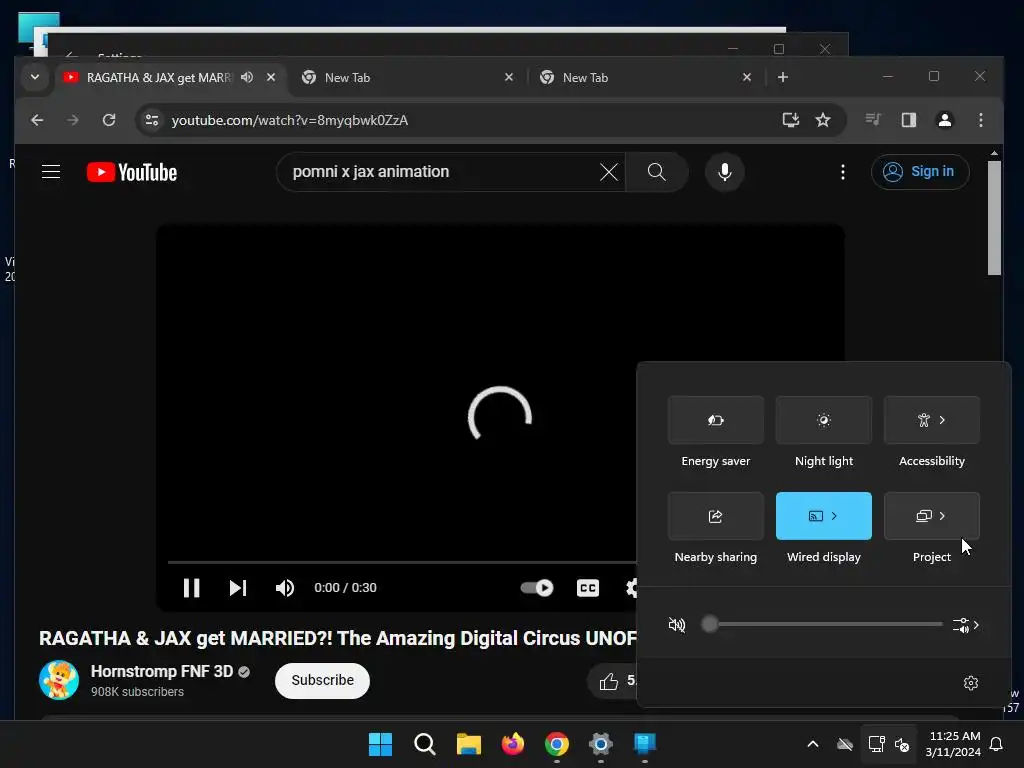
Task: Open a new Chrome tab
Action: click(x=782, y=77)
